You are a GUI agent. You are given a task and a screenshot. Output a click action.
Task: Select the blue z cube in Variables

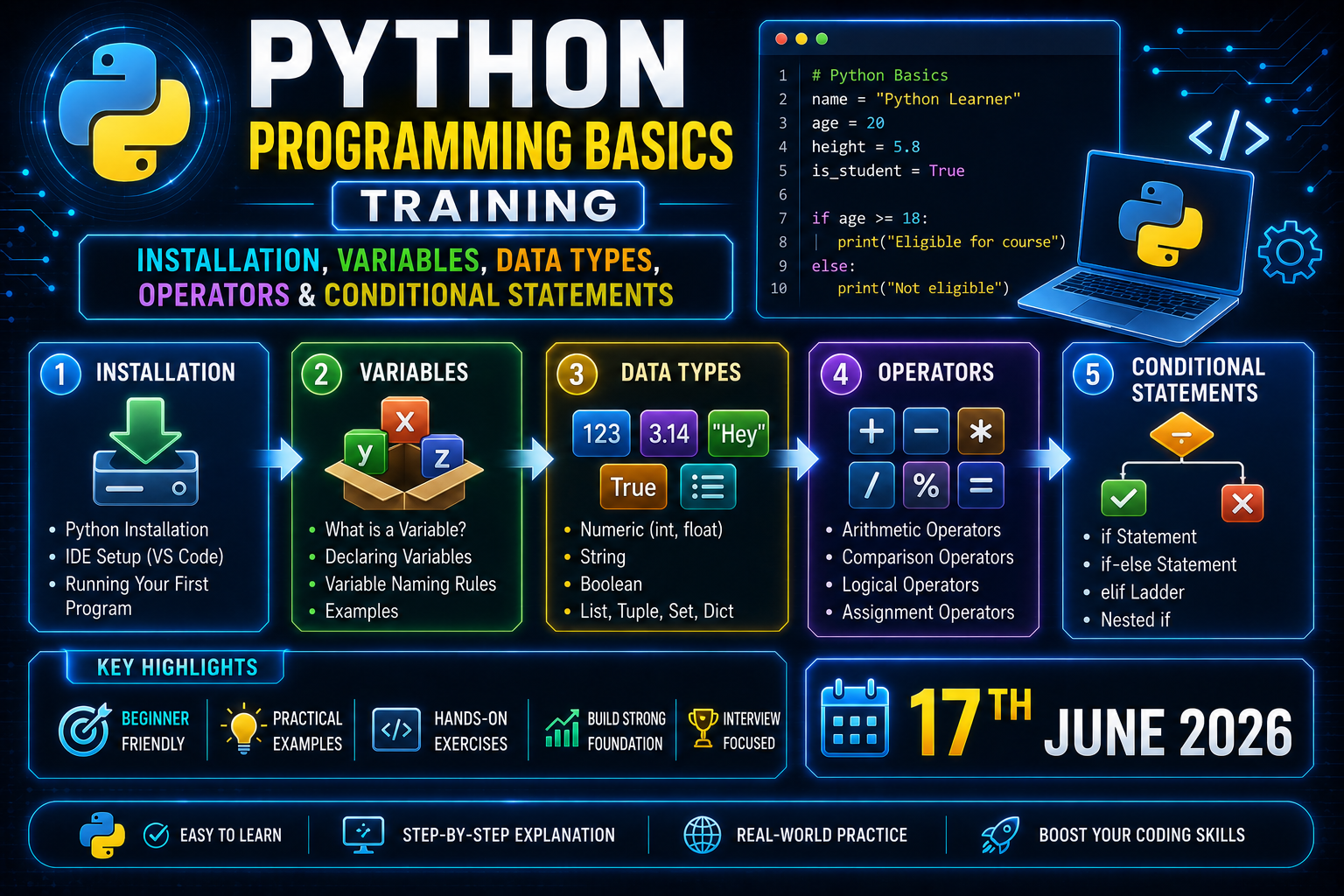pos(442,457)
